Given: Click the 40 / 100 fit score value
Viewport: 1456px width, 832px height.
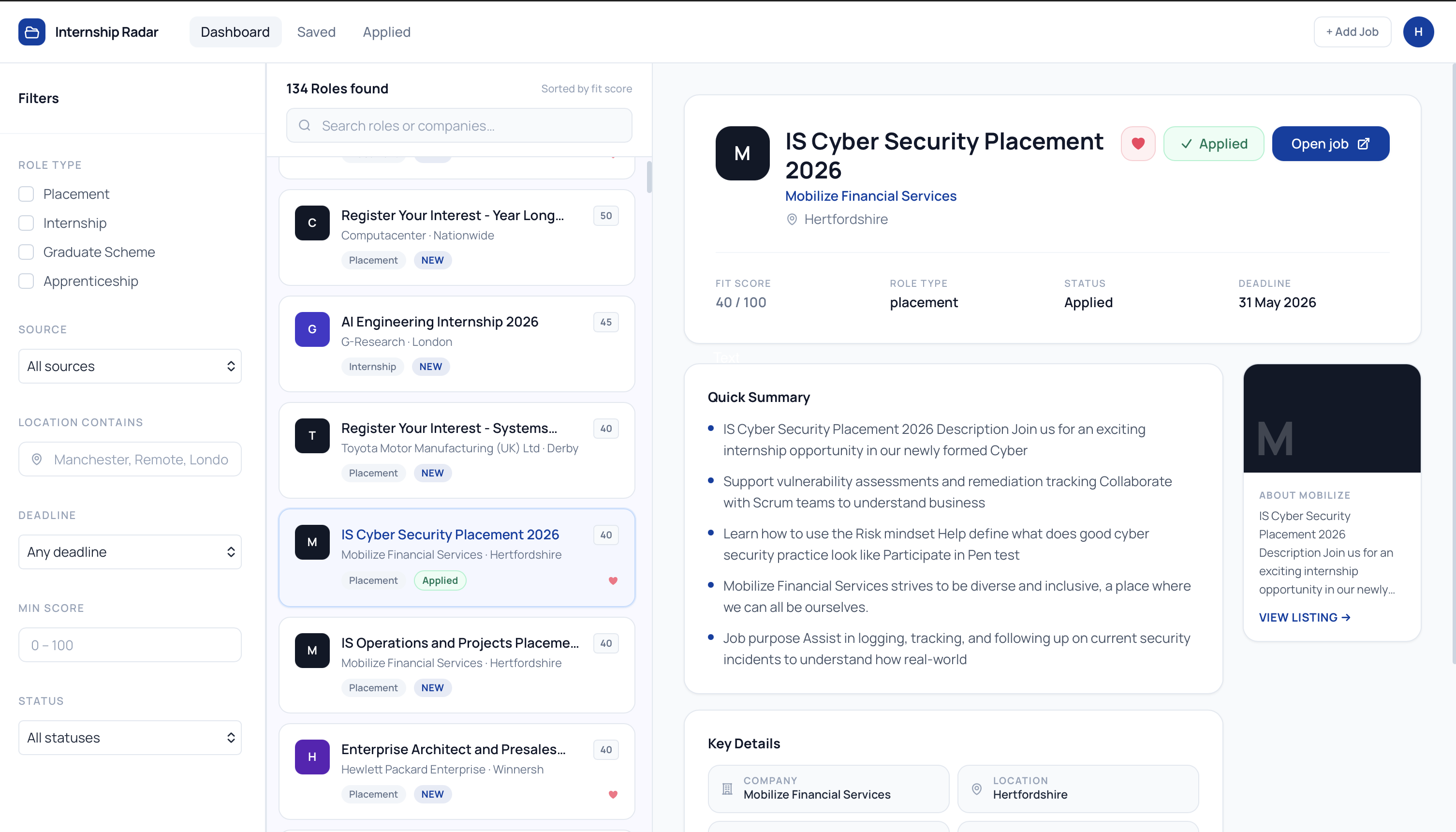Looking at the screenshot, I should (741, 303).
